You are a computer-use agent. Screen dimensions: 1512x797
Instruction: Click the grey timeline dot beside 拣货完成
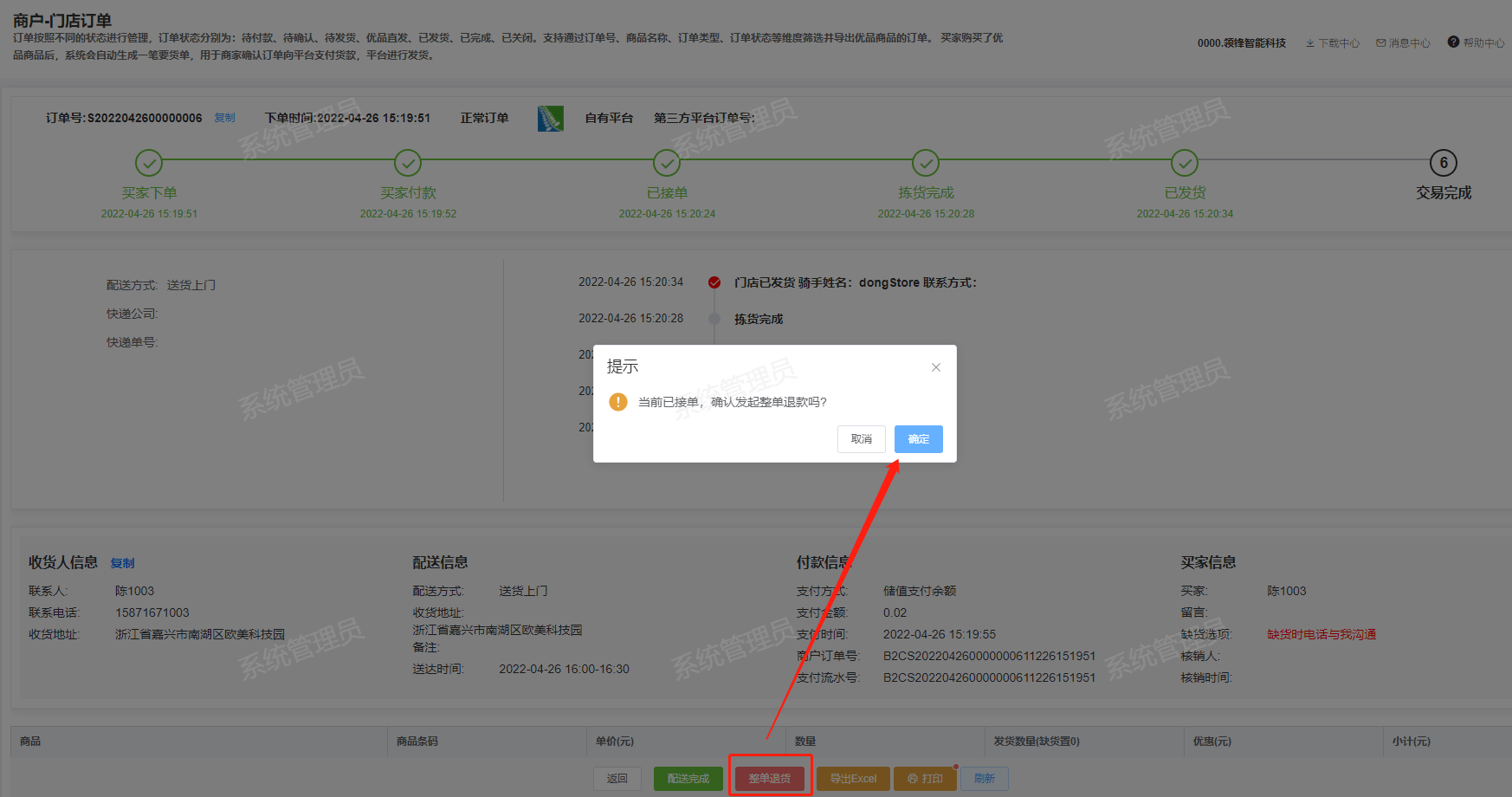click(x=714, y=319)
